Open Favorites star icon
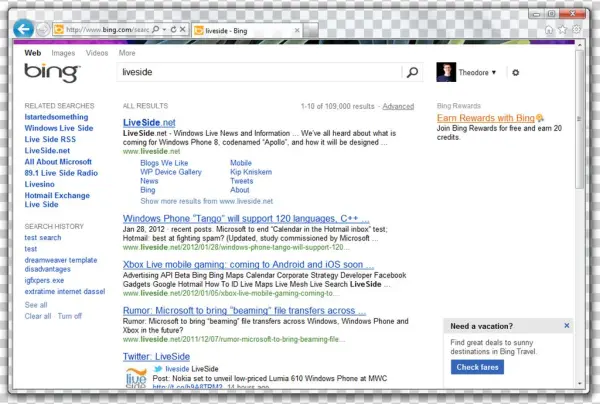This screenshot has width=600, height=404. click(x=562, y=29)
